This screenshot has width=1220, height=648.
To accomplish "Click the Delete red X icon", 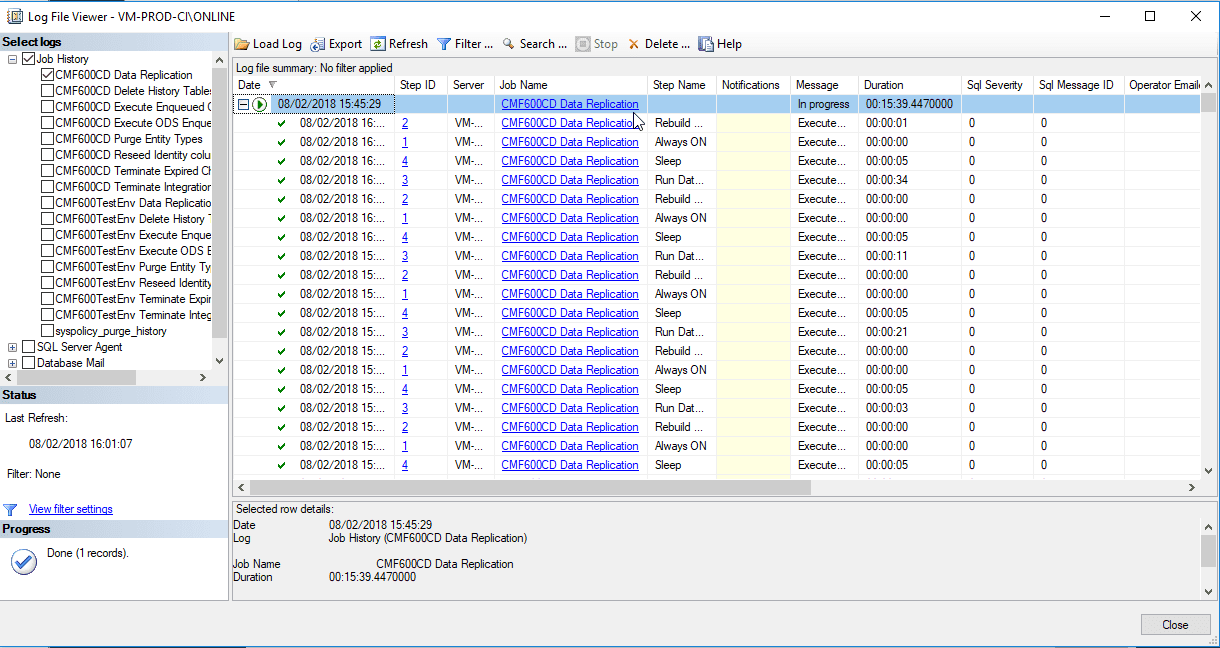I will 634,44.
